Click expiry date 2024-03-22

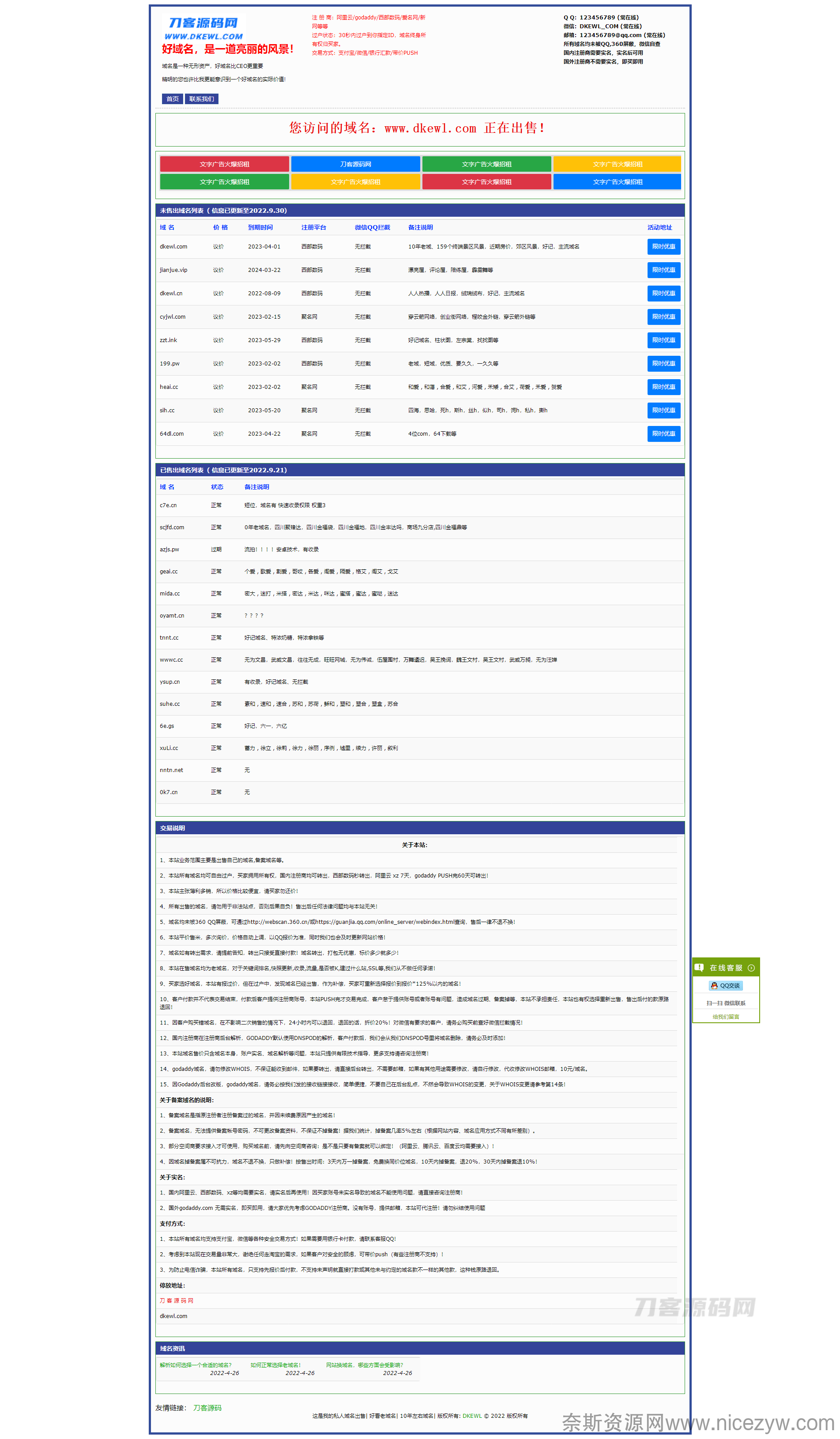tap(264, 270)
